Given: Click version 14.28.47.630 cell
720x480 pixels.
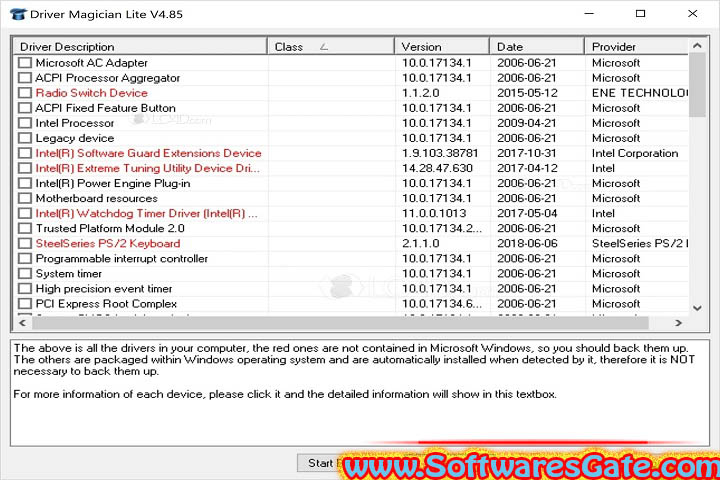Looking at the screenshot, I should click(437, 168).
